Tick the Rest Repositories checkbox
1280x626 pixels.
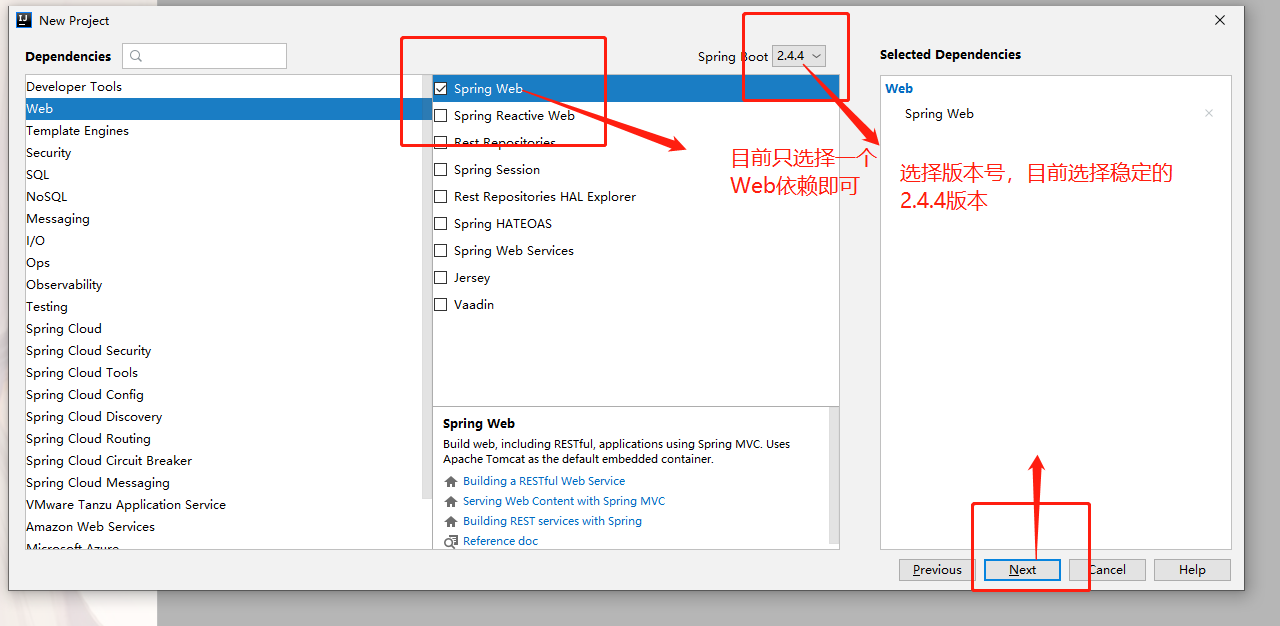pos(440,142)
